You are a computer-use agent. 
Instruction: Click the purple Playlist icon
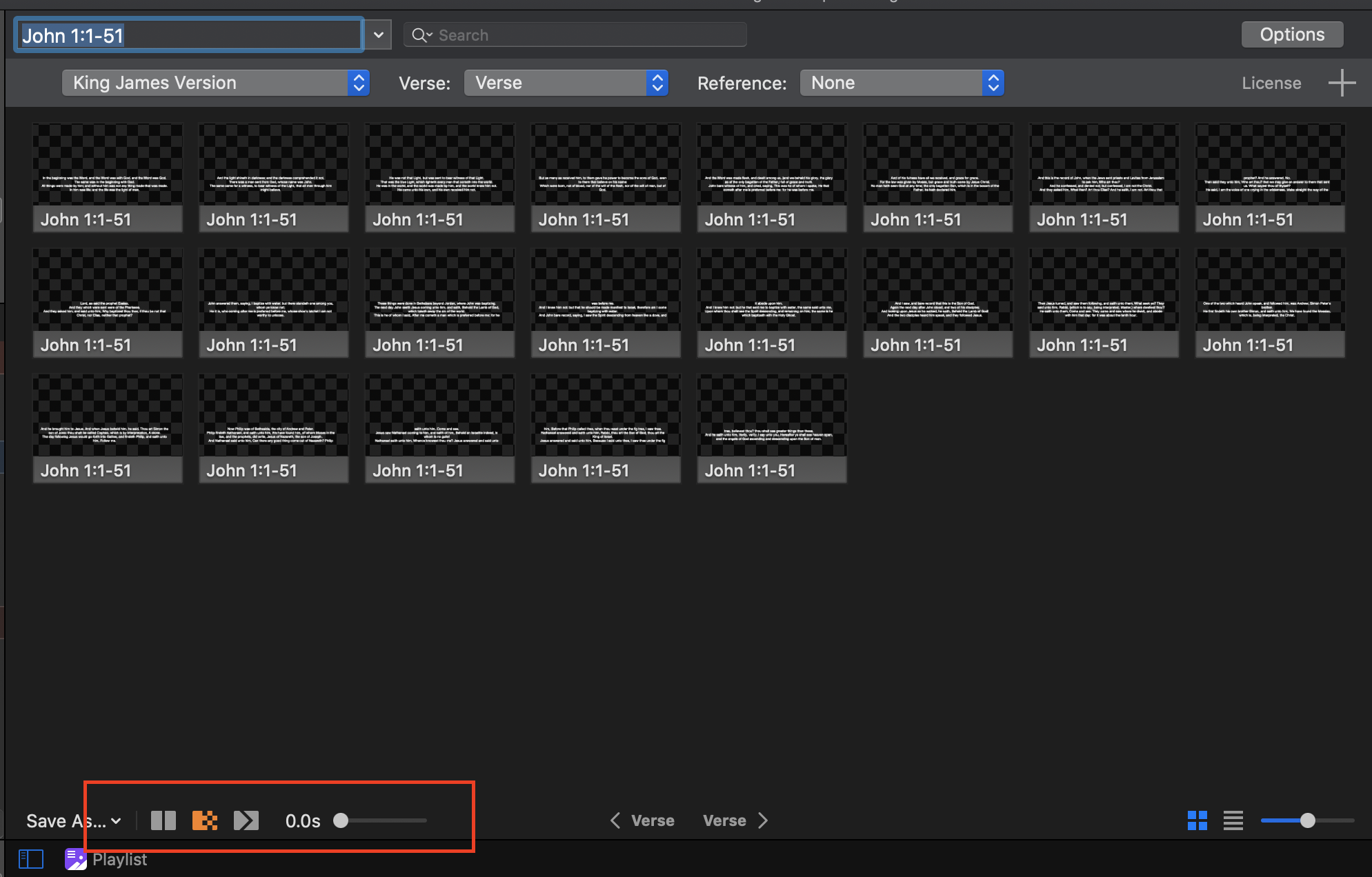(x=75, y=859)
